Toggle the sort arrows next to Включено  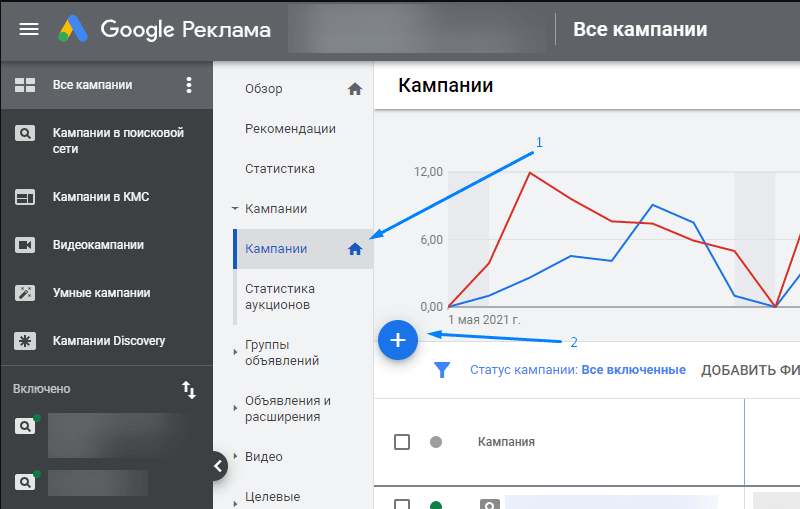189,390
